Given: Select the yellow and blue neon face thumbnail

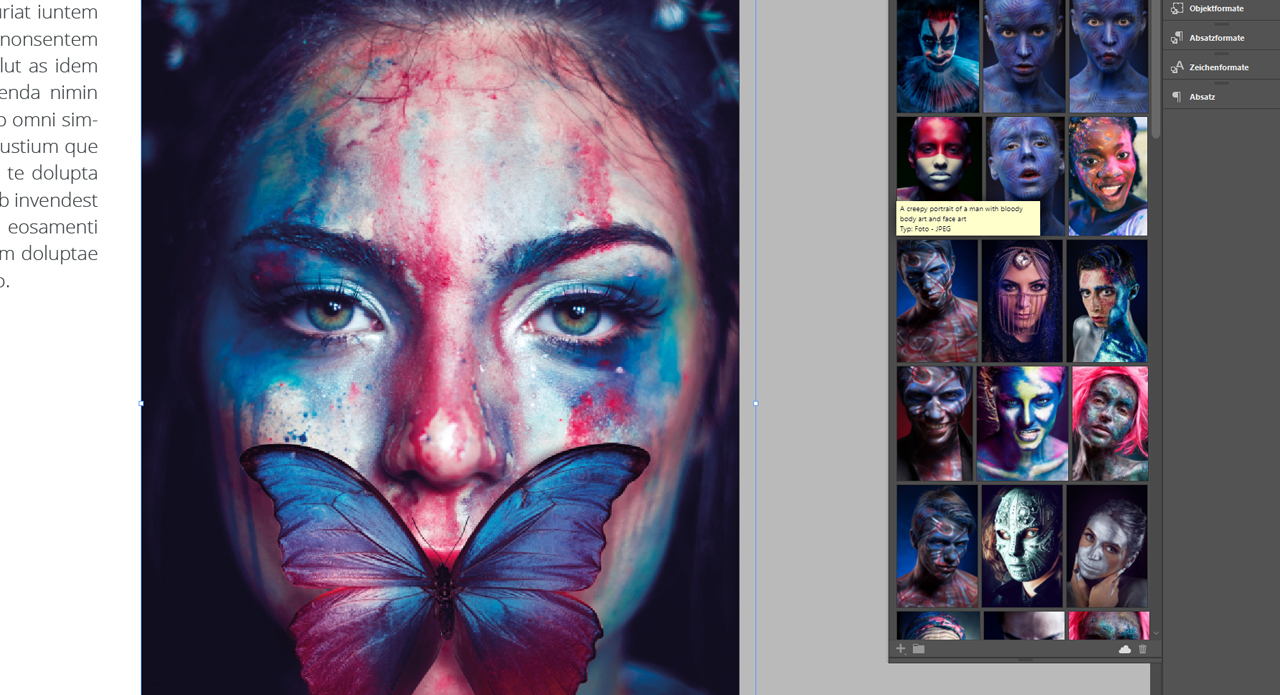Looking at the screenshot, I should tap(1021, 423).
